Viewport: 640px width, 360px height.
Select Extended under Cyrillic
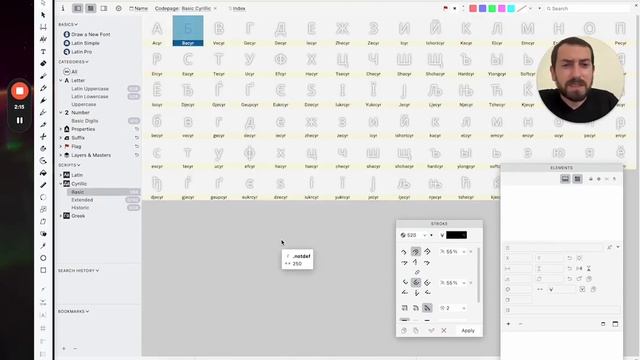(x=82, y=200)
